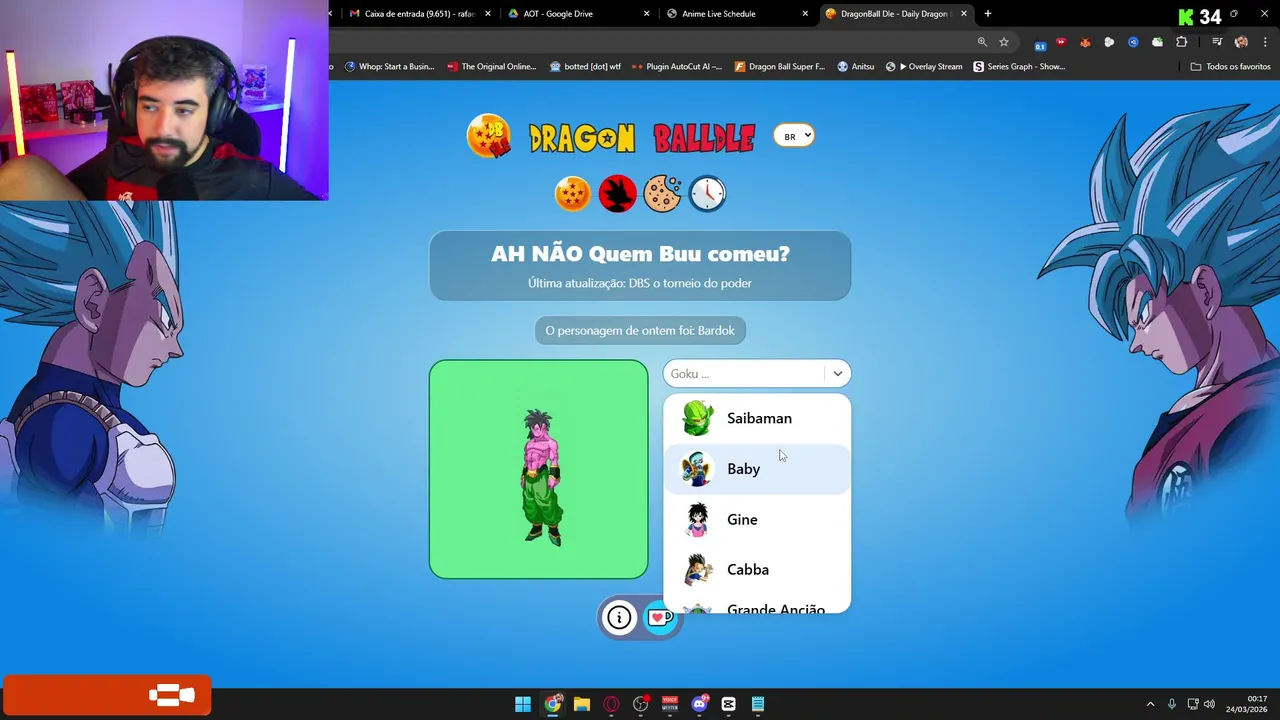Open the Plugin AutoCut AI bookmark
Viewport: 1280px width, 720px height.
coord(677,67)
